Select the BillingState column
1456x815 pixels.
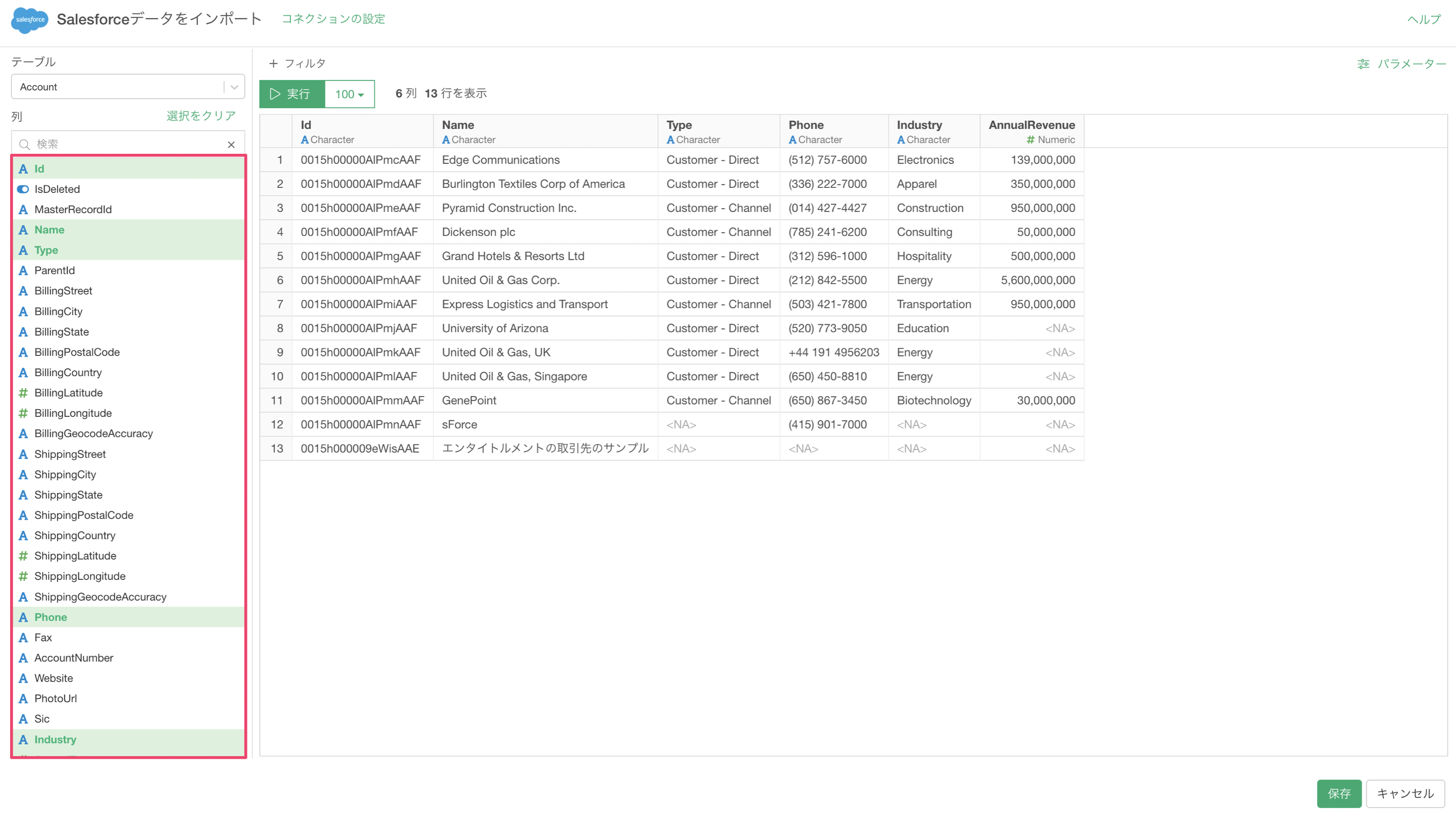[x=129, y=332]
